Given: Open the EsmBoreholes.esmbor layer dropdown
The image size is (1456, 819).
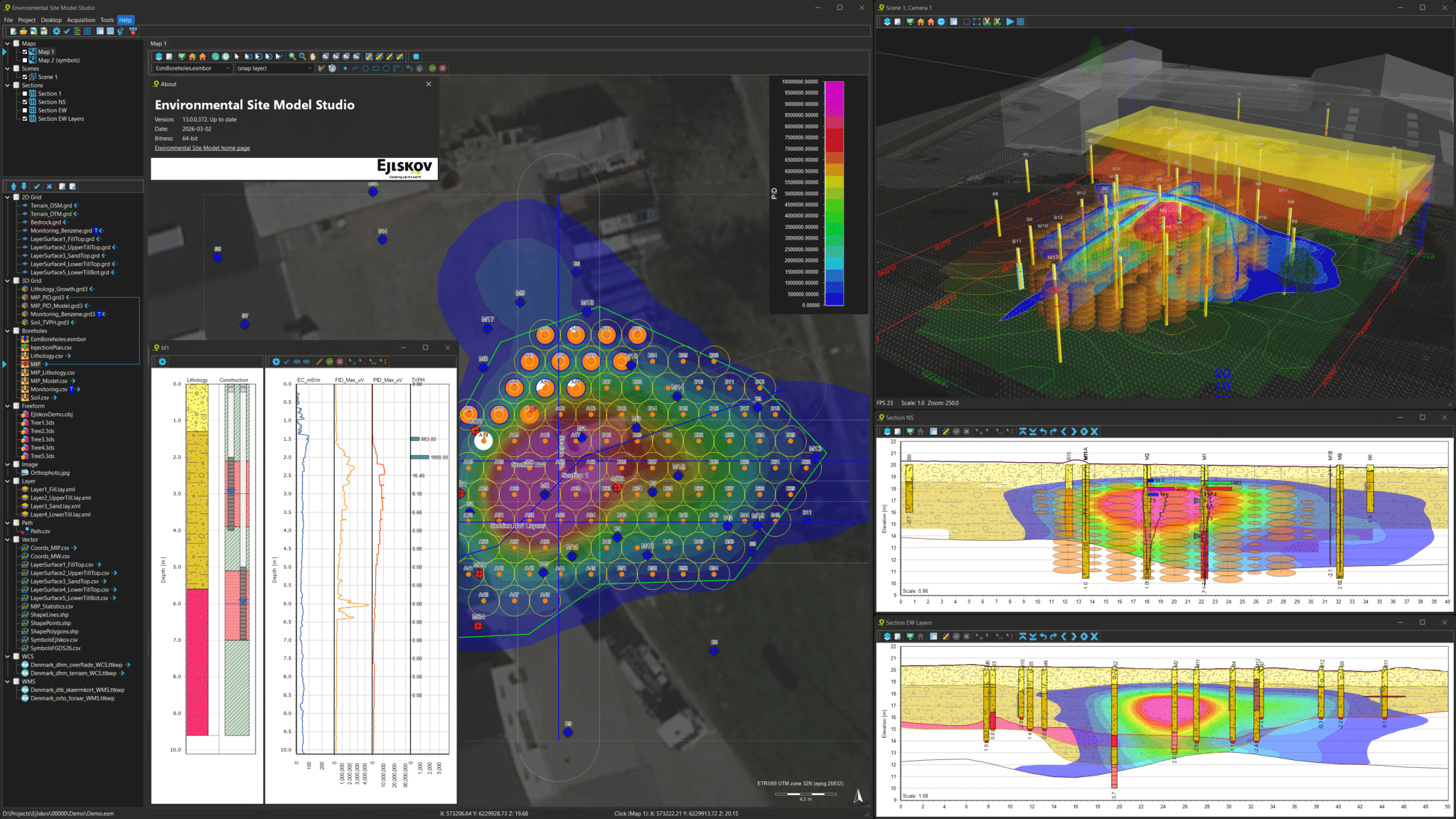Looking at the screenshot, I should [x=228, y=68].
